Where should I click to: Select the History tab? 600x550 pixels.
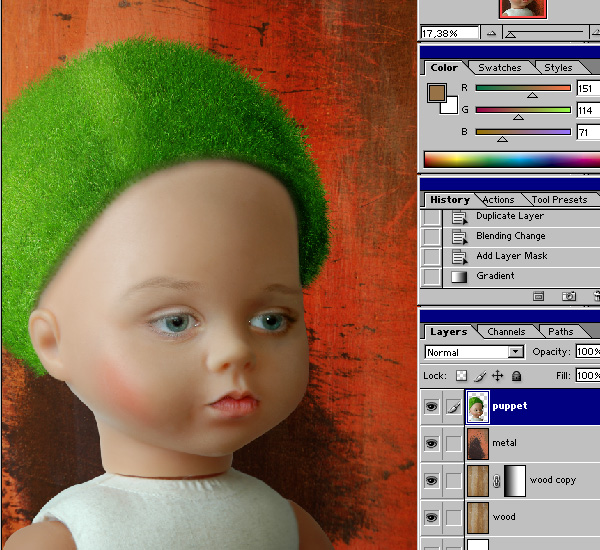click(450, 200)
